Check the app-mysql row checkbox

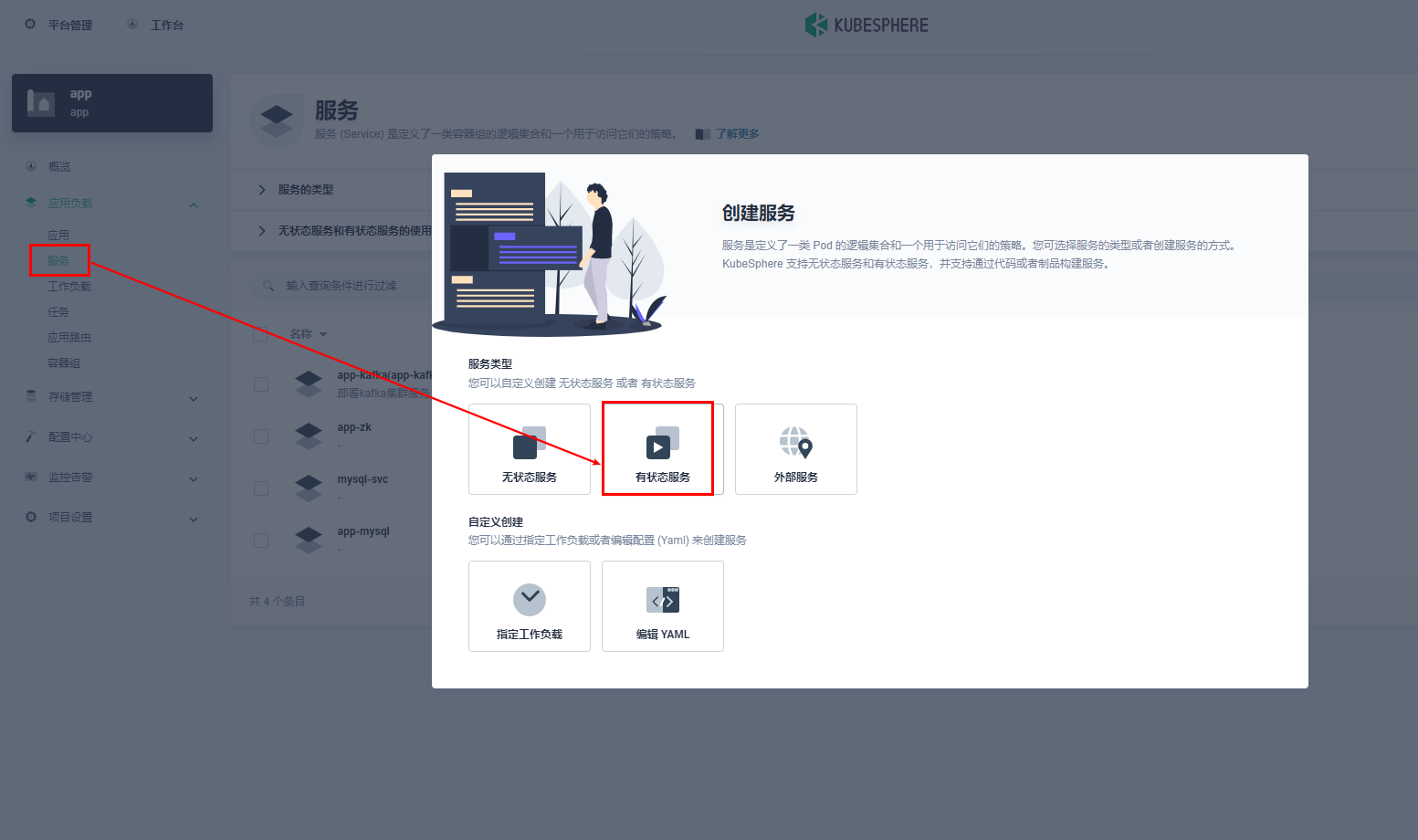point(261,541)
